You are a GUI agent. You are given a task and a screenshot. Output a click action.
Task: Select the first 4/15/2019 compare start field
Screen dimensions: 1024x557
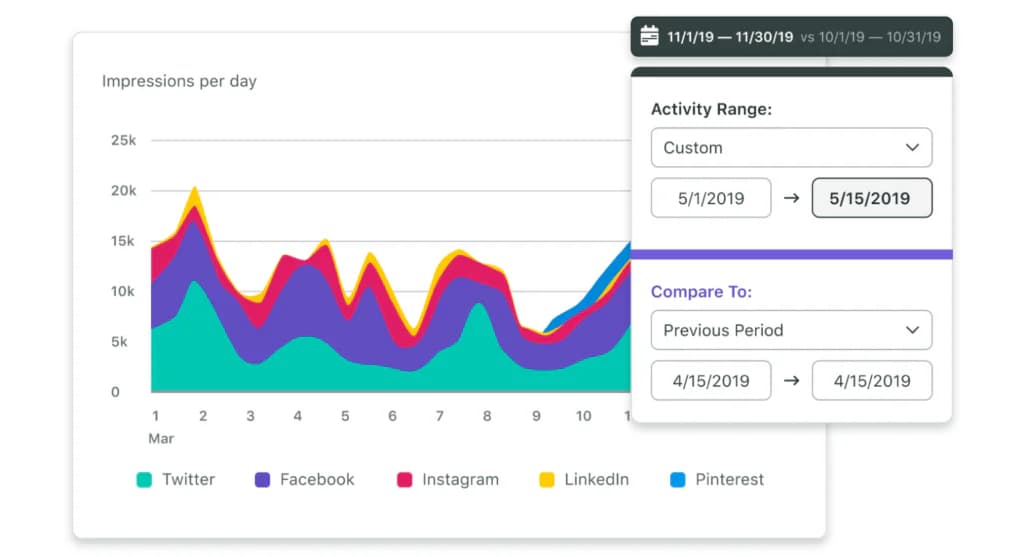pos(711,381)
